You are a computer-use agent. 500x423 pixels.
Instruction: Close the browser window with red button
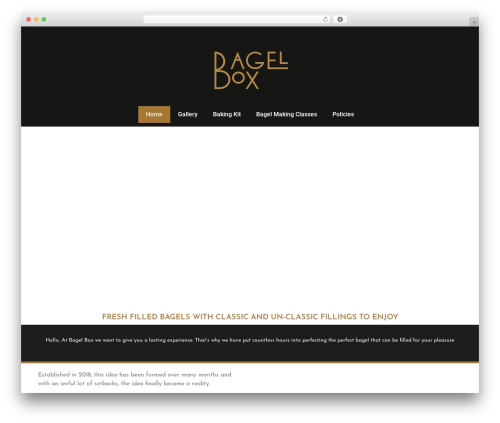click(x=29, y=19)
